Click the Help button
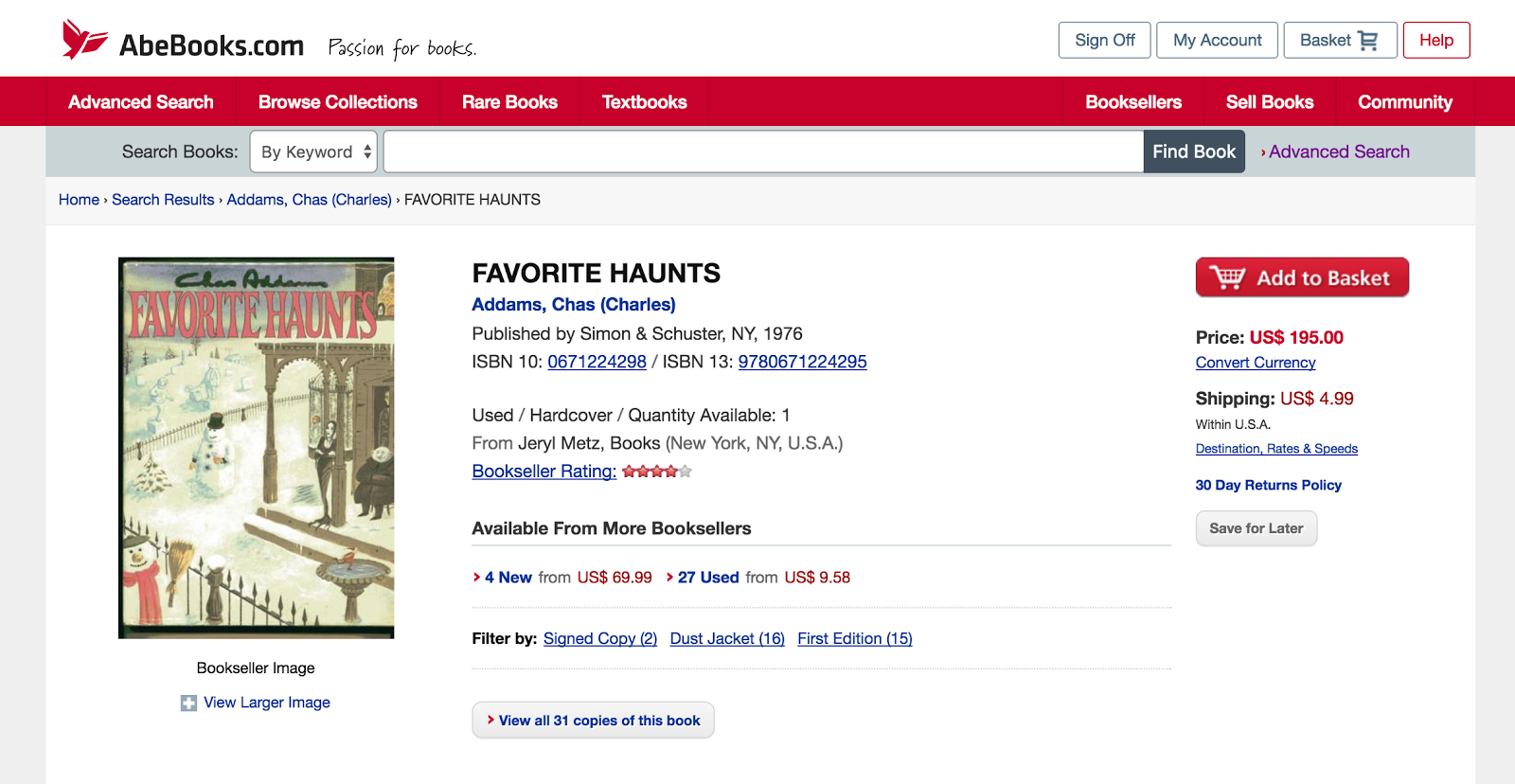Screen dimensions: 1515x784 pyautogui.click(x=1435, y=41)
